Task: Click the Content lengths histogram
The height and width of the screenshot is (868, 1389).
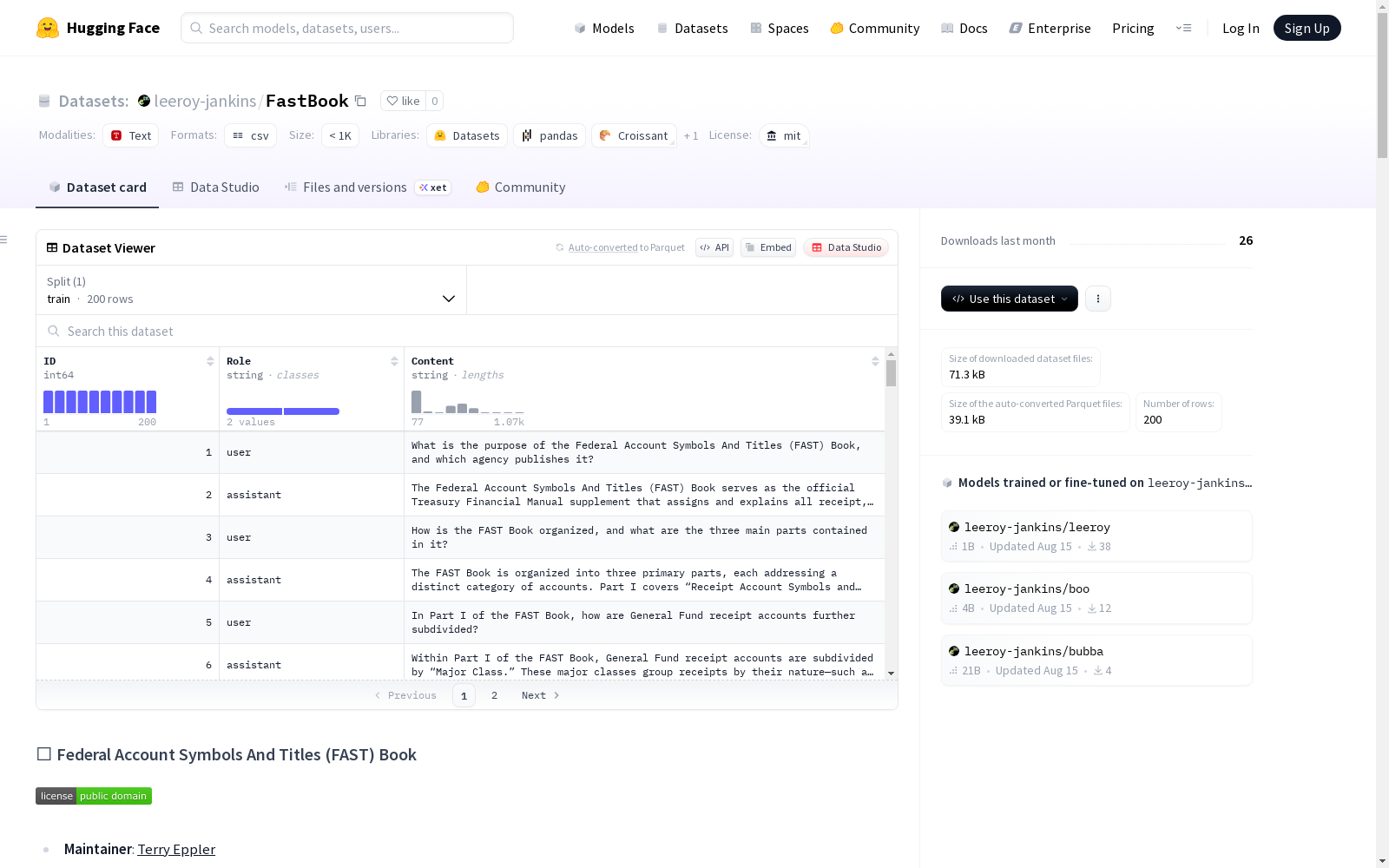Action: 468,402
